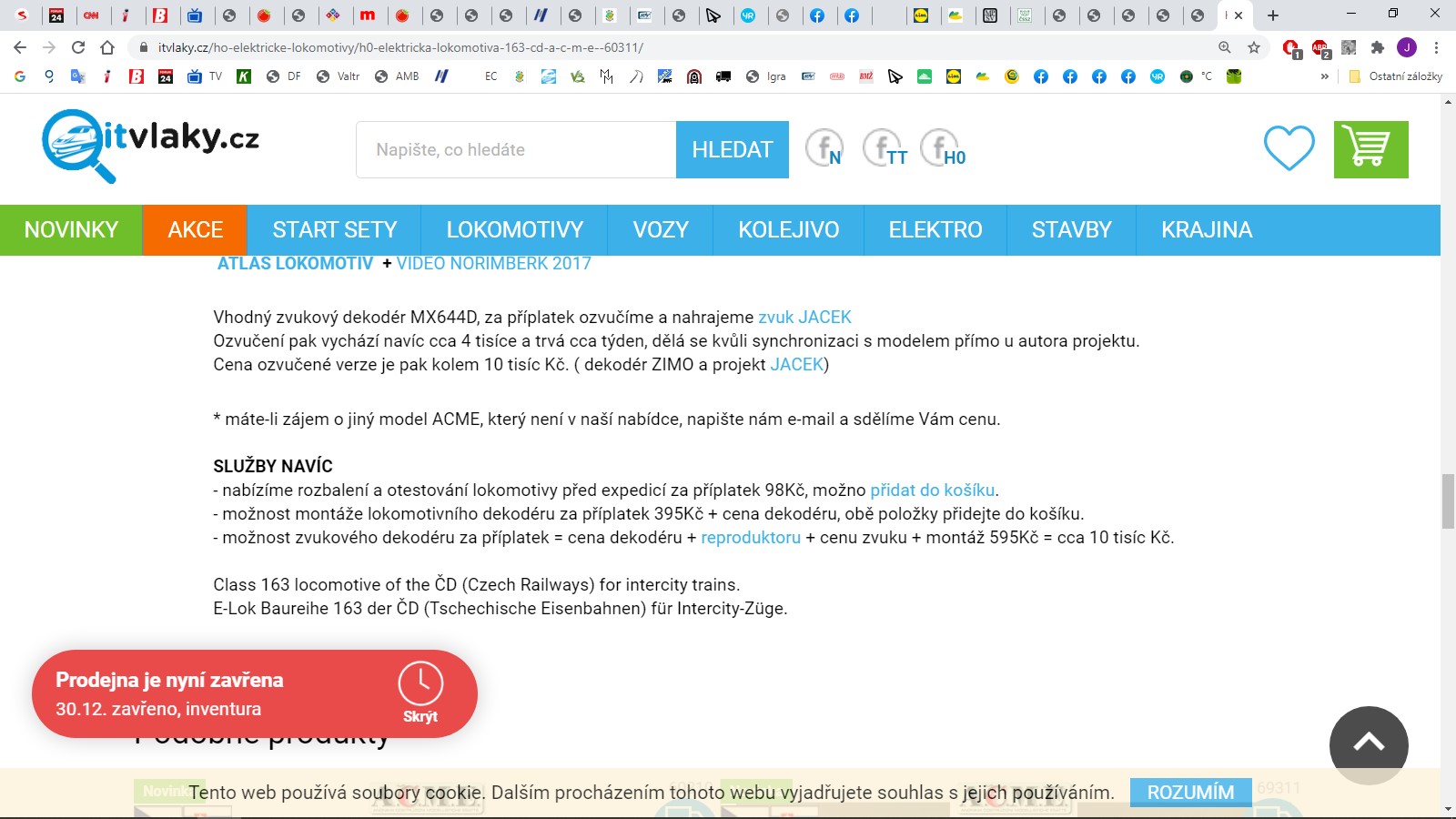Accept cookies with ROZUMÍM button
The image size is (1456, 819).
(1191, 793)
